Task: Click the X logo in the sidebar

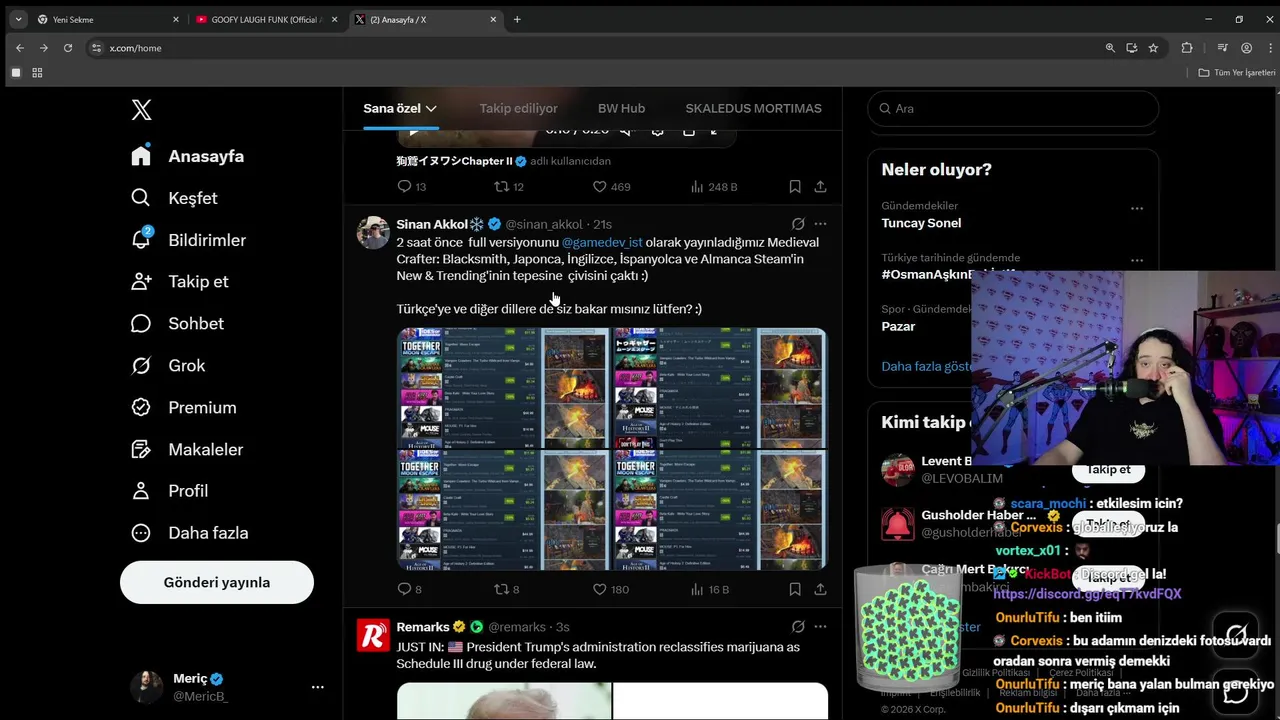Action: click(x=142, y=110)
